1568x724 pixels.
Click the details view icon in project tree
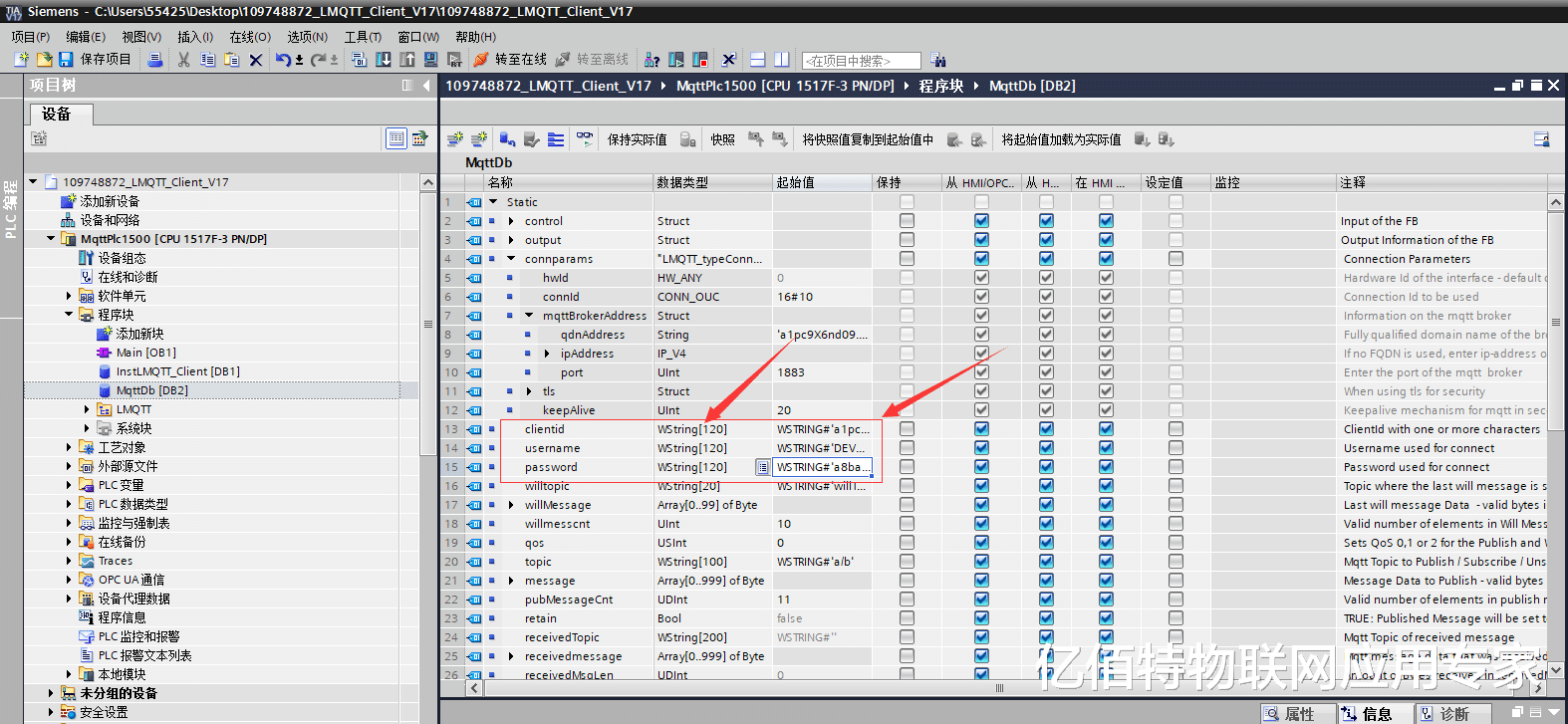396,138
